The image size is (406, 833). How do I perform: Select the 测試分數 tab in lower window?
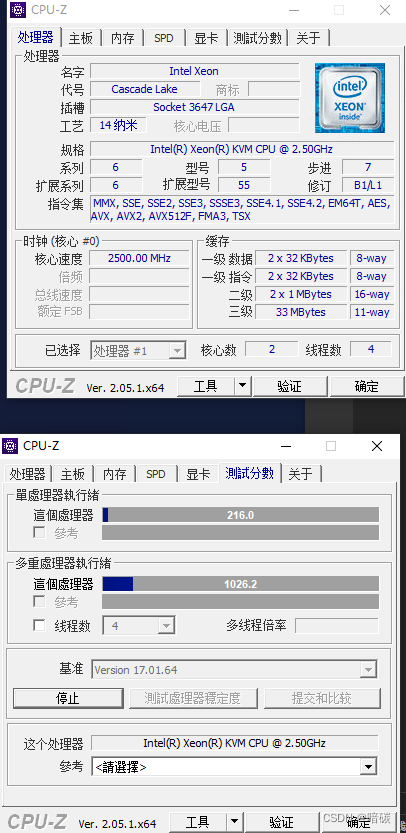pyautogui.click(x=249, y=473)
